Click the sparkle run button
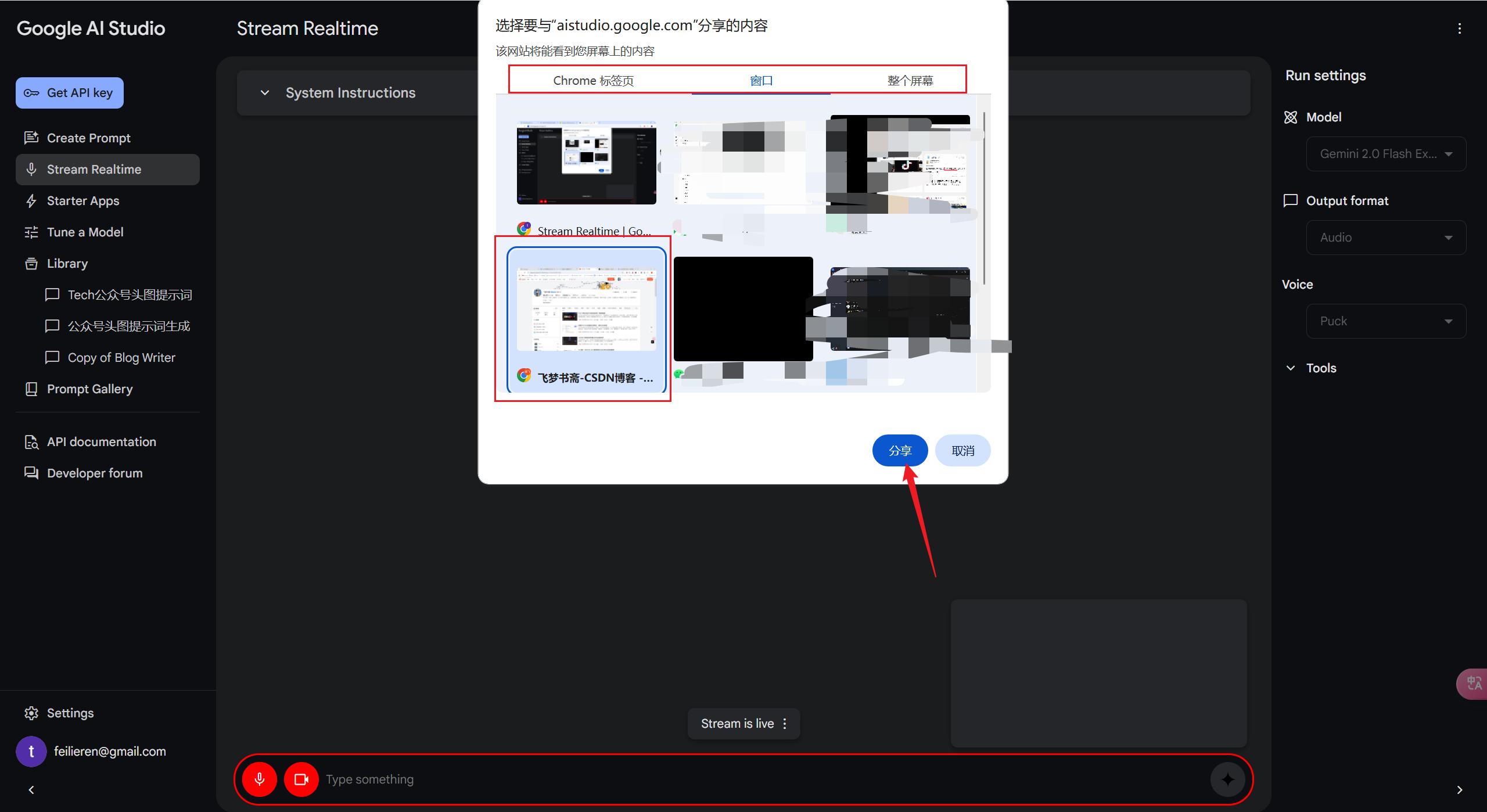The image size is (1487, 812). click(x=1227, y=779)
